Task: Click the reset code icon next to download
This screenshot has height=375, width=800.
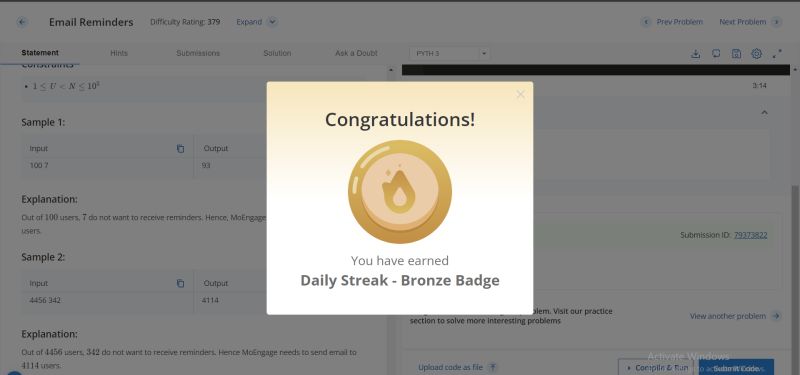Action: click(716, 54)
